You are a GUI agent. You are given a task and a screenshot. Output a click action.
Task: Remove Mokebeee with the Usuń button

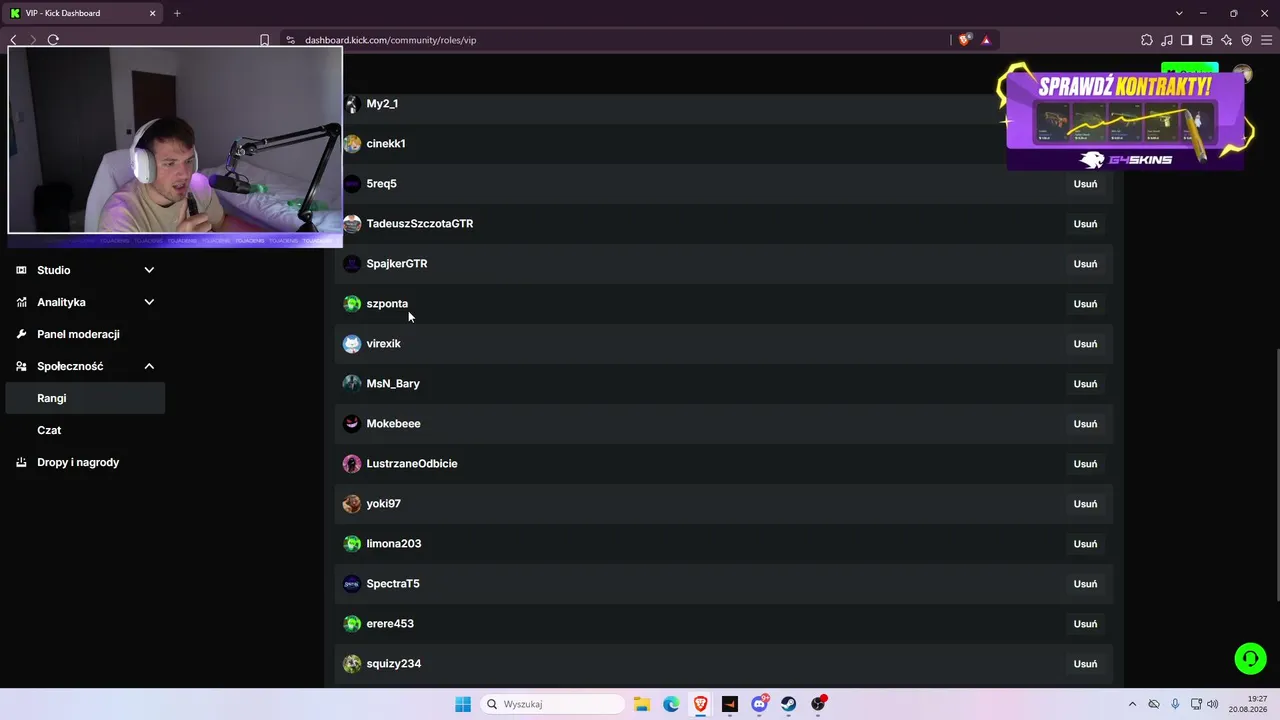[x=1085, y=424]
